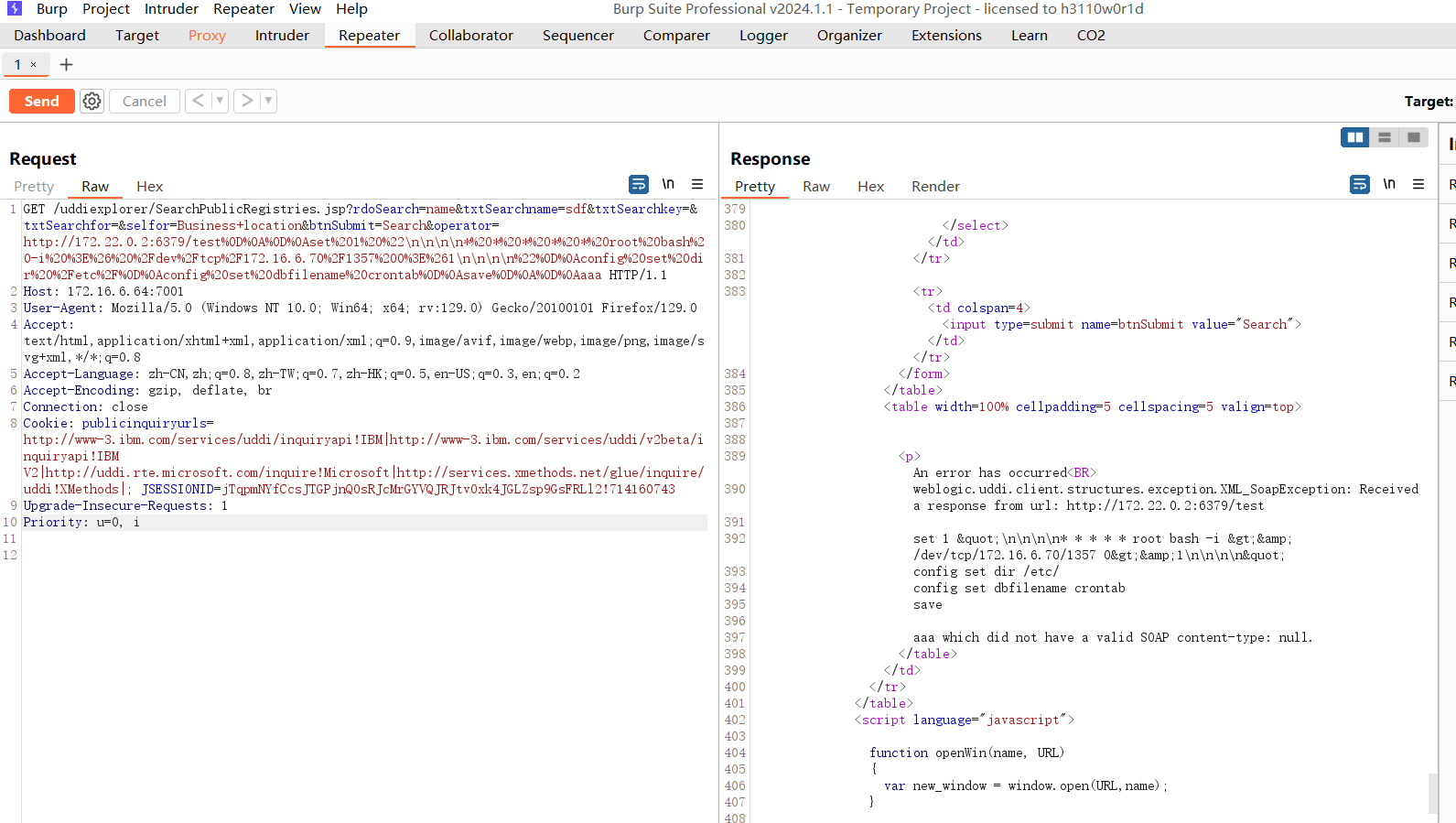Viewport: 1456px width, 823px height.
Task: Switch to combined tabbed layout
Action: pyautogui.click(x=1414, y=137)
